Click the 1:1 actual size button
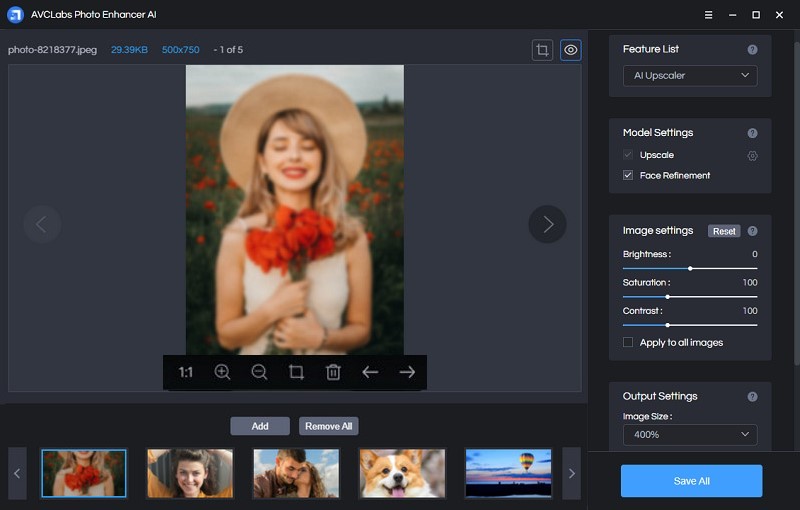 (x=186, y=372)
